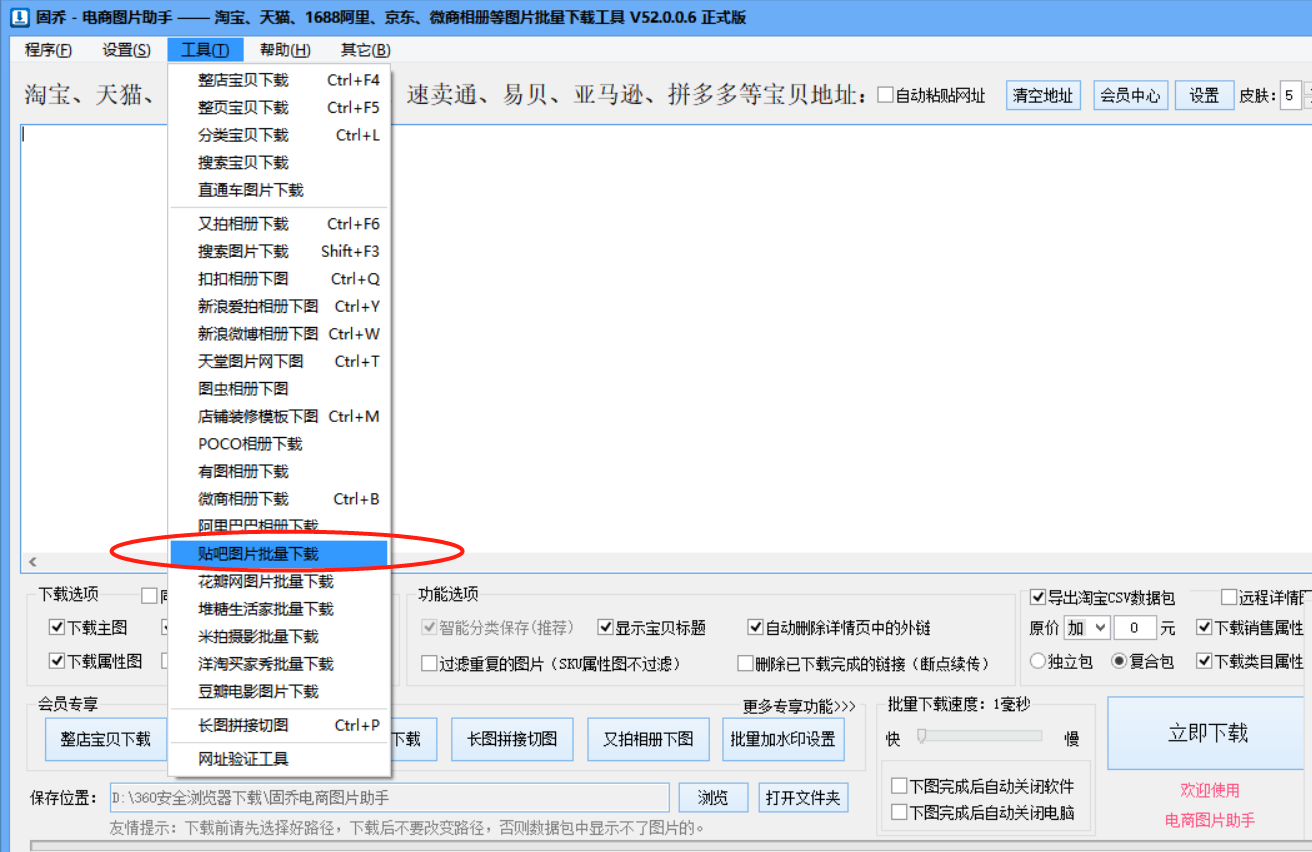Viewport: 1312px width, 852px height.
Task: Click 长图拼接切图 member button
Action: pyautogui.click(x=512, y=740)
